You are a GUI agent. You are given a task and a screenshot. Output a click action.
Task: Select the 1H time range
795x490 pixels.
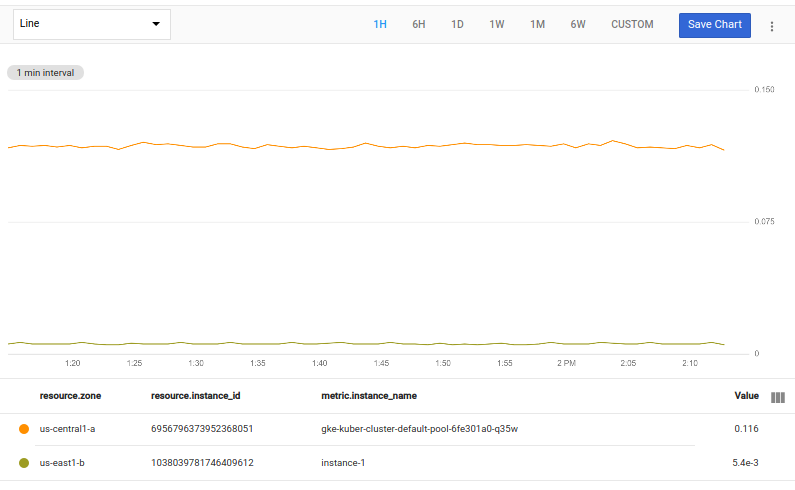coord(380,25)
